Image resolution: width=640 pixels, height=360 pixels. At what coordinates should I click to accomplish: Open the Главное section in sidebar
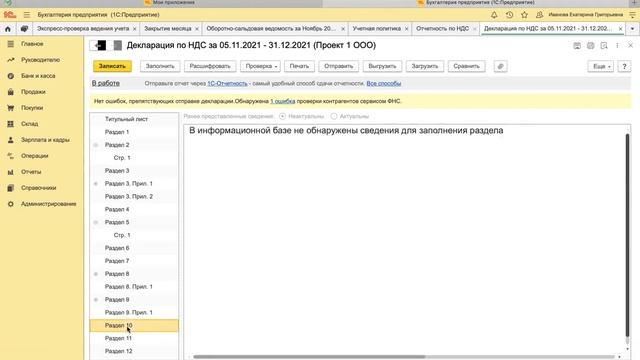32,44
